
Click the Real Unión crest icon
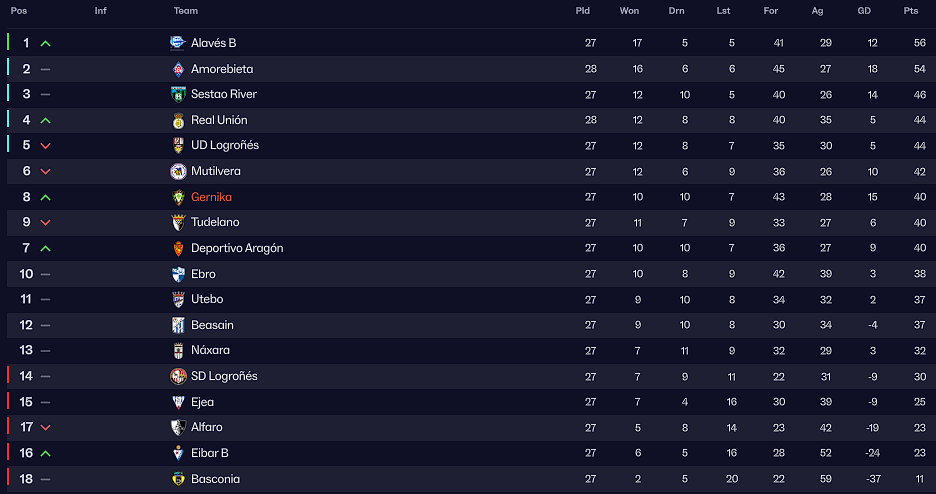[178, 121]
